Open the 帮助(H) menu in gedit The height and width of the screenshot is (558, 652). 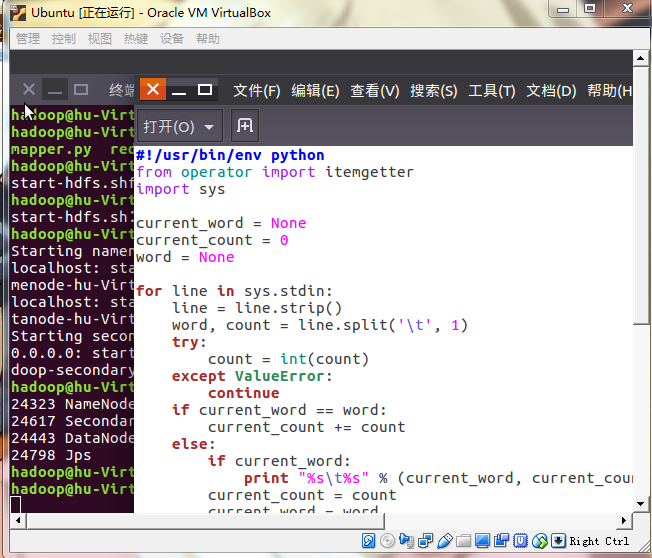click(x=610, y=90)
